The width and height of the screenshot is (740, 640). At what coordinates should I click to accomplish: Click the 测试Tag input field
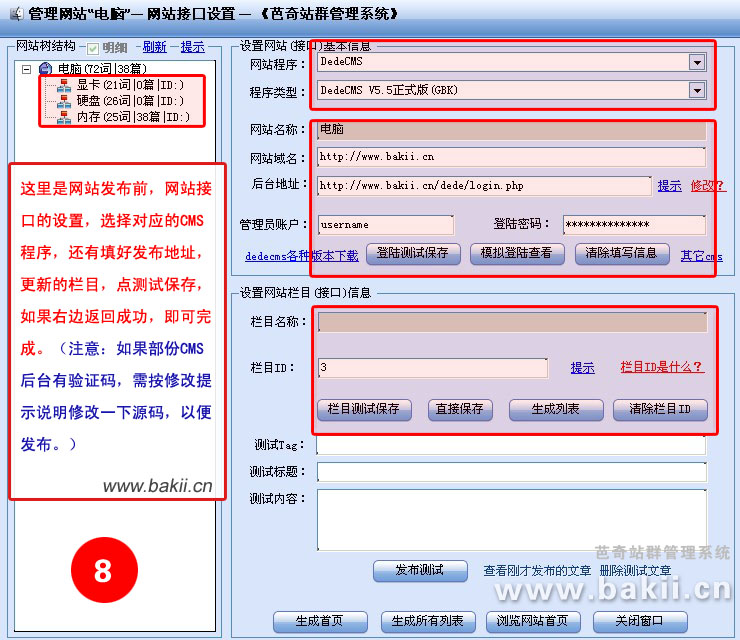click(511, 445)
